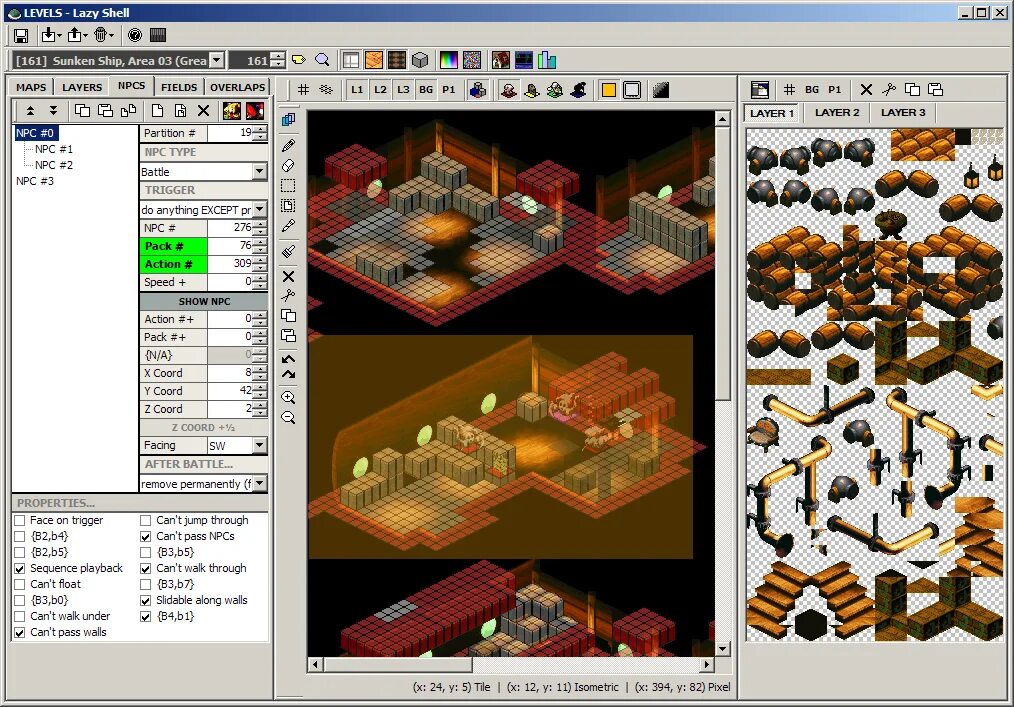Toggle BG visibility in map toolbar
Screen dimensions: 1014x707
(x=426, y=90)
